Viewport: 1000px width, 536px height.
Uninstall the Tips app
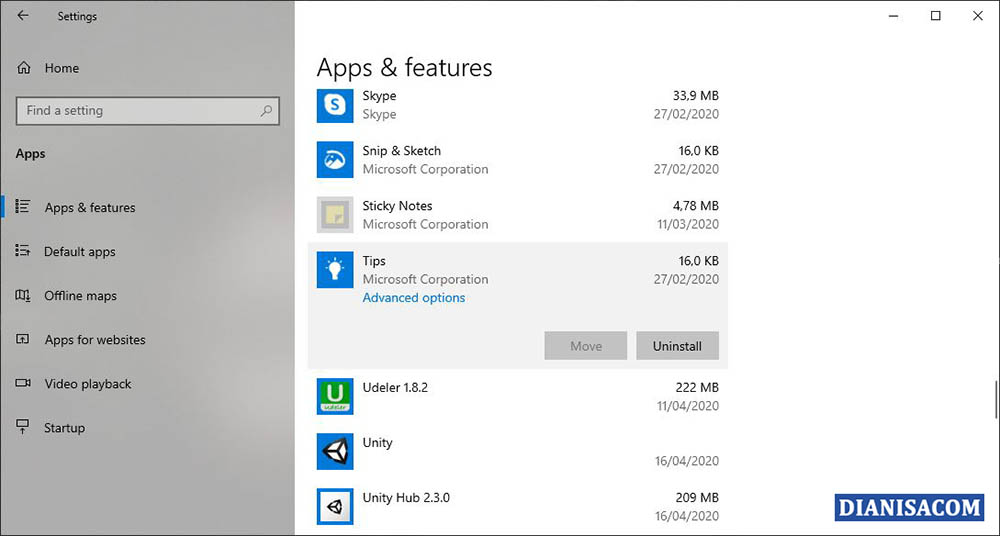[677, 346]
